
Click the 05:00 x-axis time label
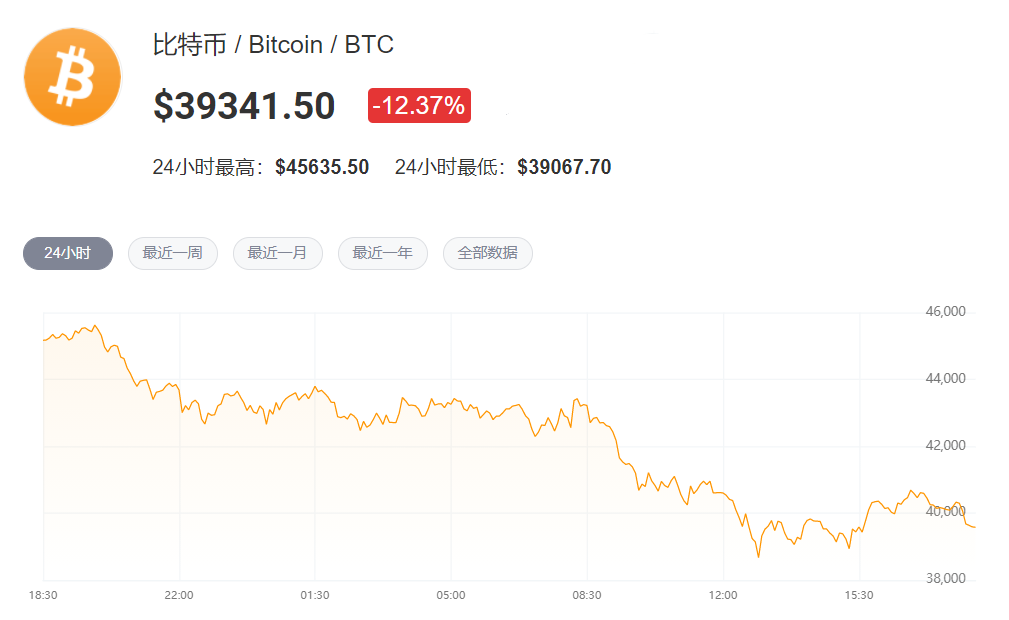pos(451,595)
